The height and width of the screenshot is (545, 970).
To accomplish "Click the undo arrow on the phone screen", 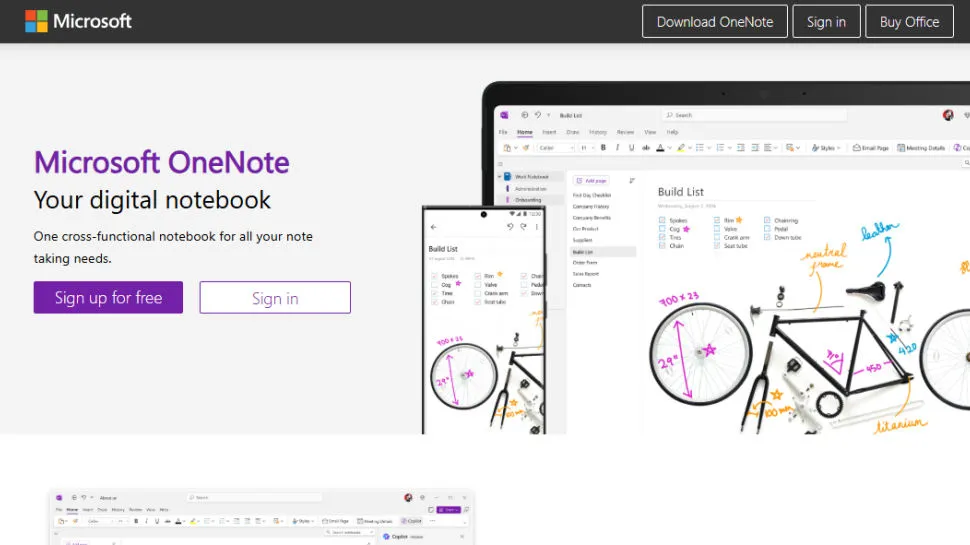I will coord(510,227).
